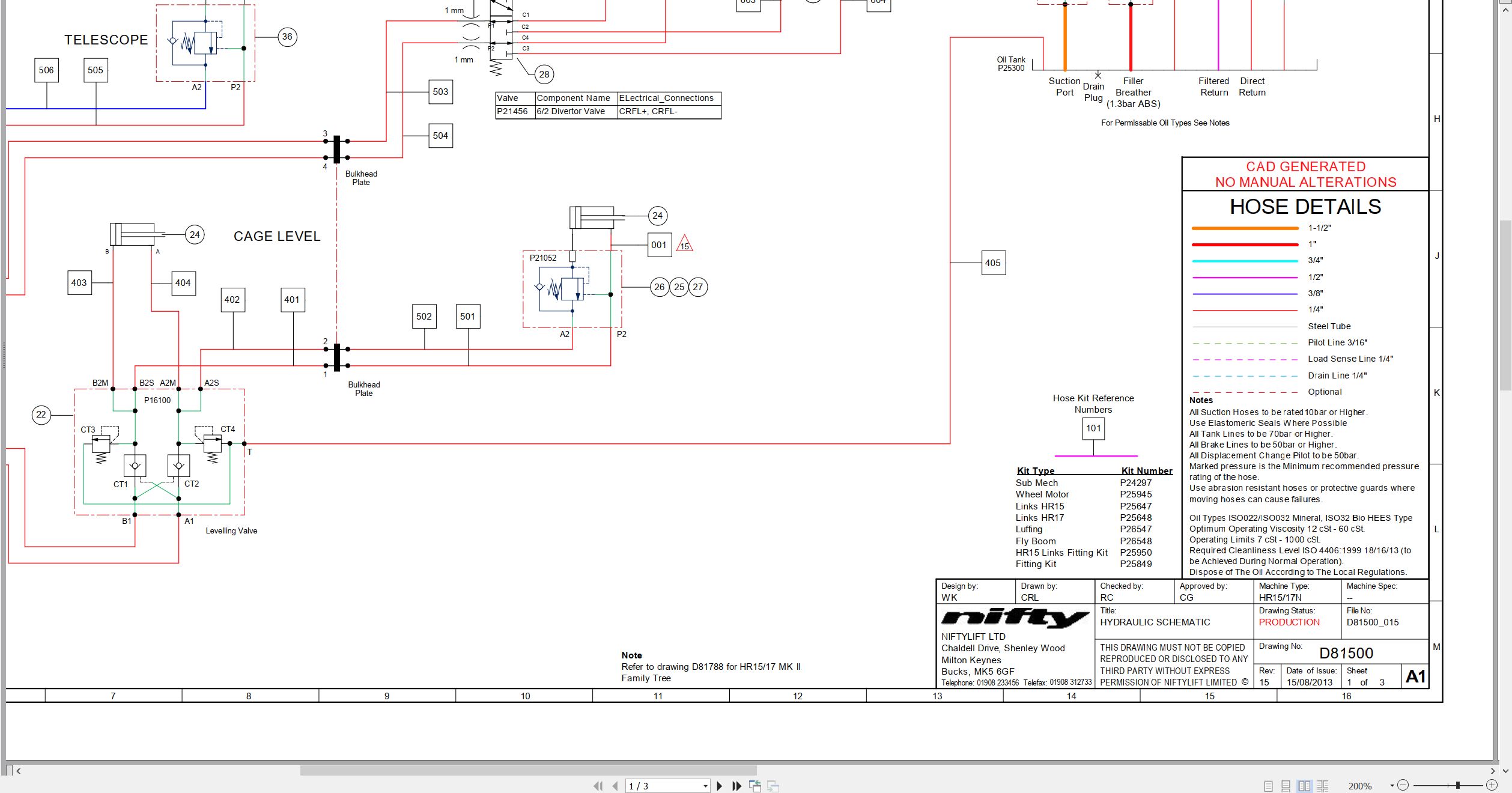
Task: Go to the first page
Action: pyautogui.click(x=598, y=786)
